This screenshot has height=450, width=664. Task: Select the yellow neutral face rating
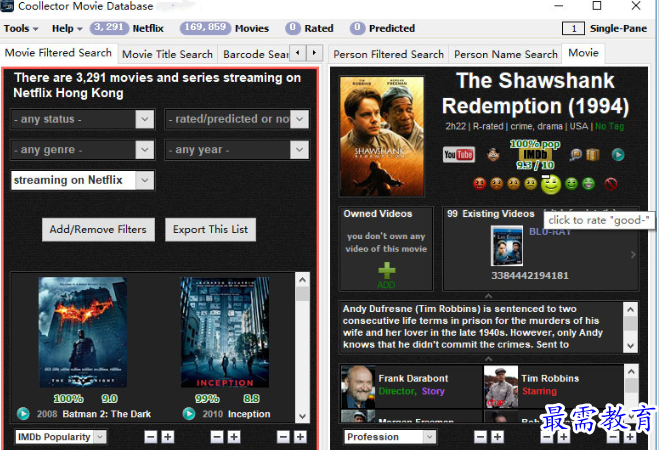pos(530,184)
